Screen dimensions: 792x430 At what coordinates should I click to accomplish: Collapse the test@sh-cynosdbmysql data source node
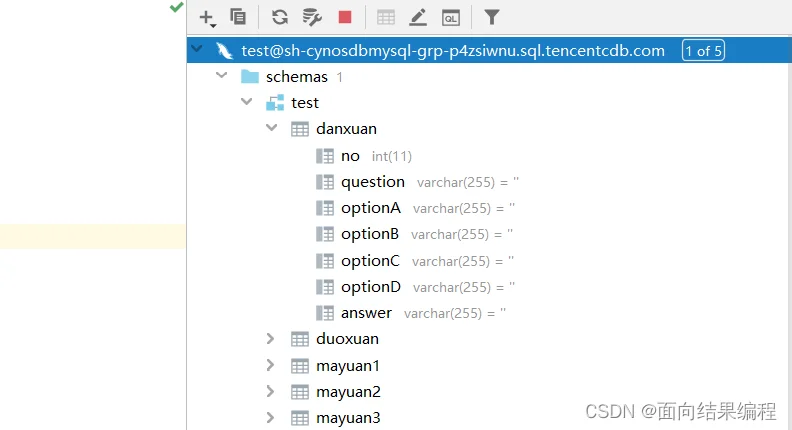pyautogui.click(x=197, y=50)
